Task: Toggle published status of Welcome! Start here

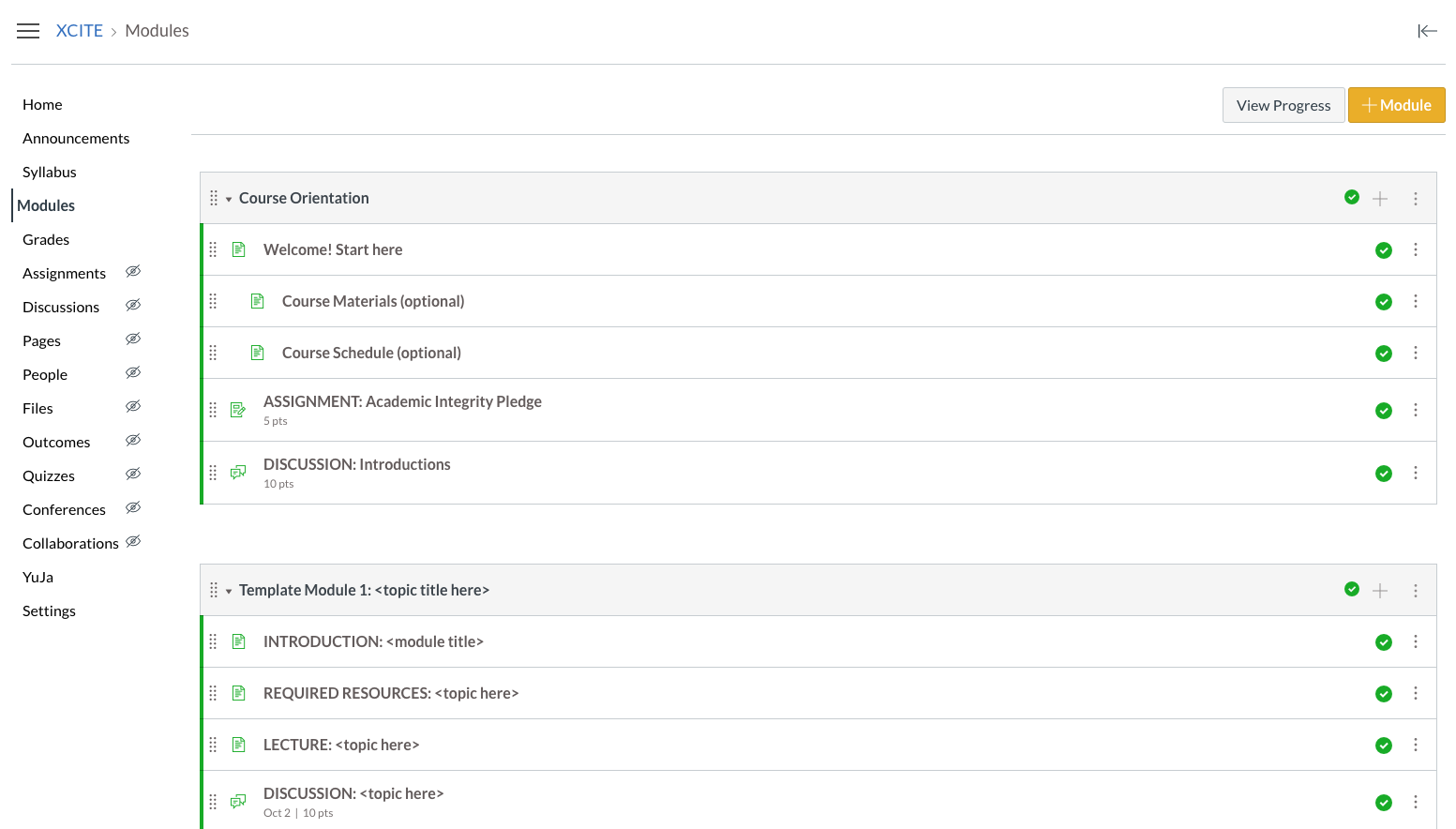Action: (x=1383, y=250)
